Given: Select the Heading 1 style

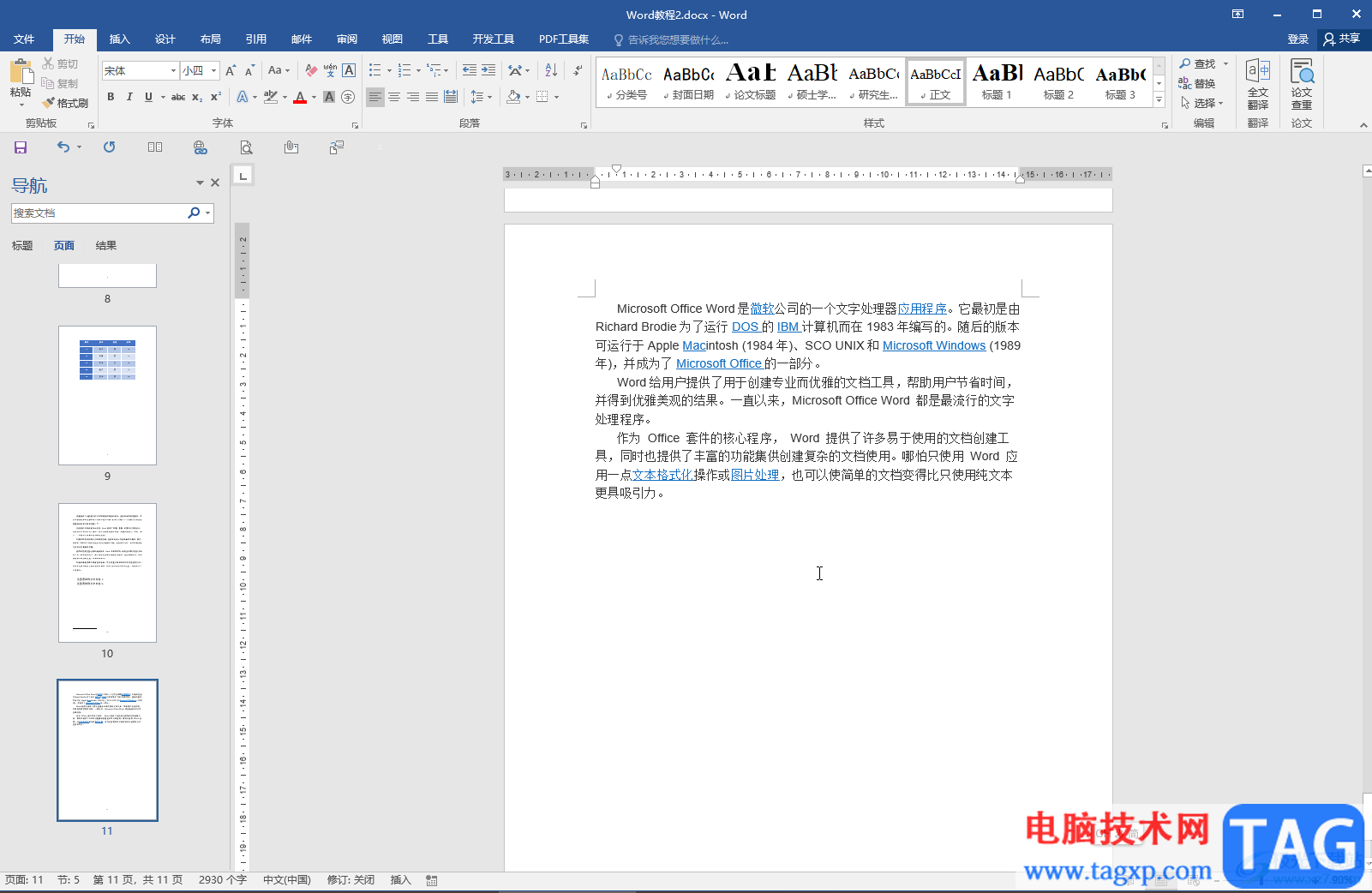Looking at the screenshot, I should (998, 82).
